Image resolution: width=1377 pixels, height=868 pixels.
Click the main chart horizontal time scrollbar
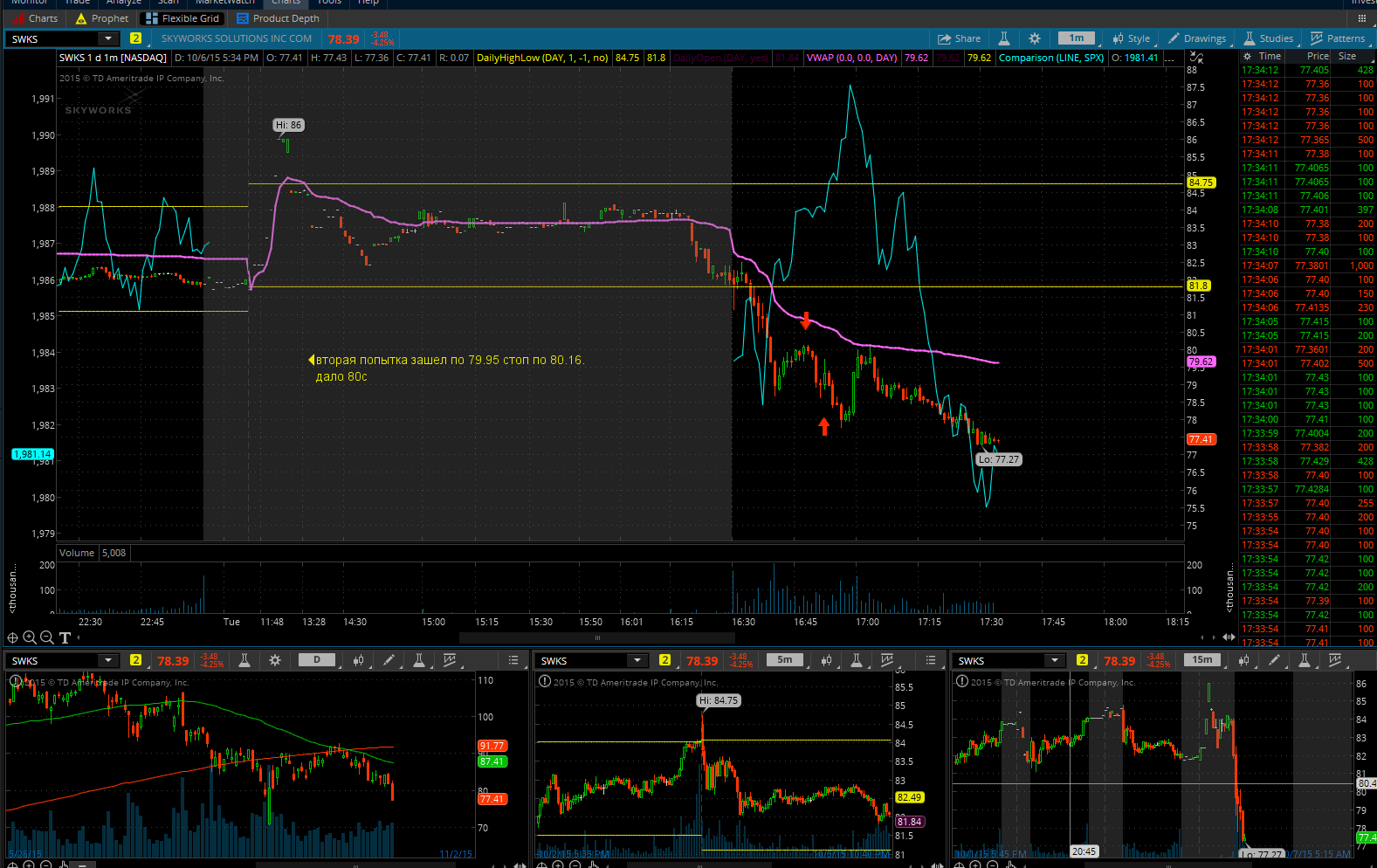point(597,637)
